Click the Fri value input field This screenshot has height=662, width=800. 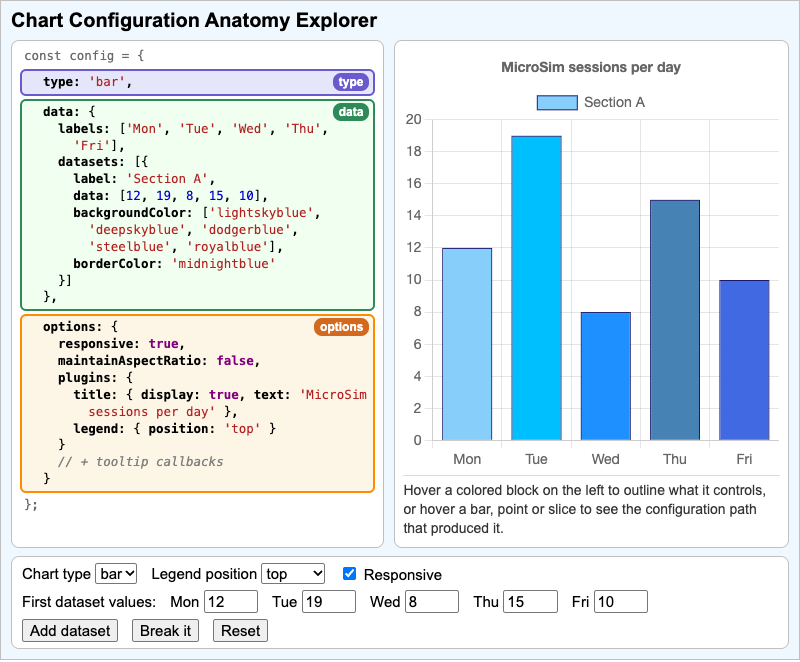point(621,602)
